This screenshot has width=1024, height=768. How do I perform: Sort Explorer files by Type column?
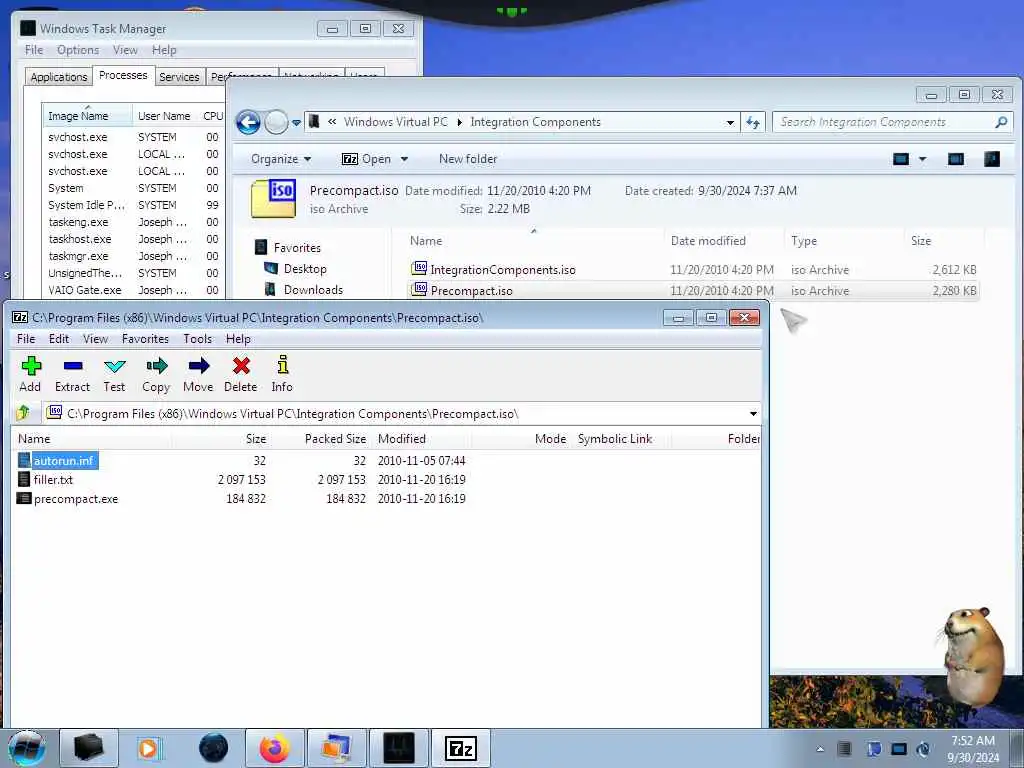tap(804, 241)
